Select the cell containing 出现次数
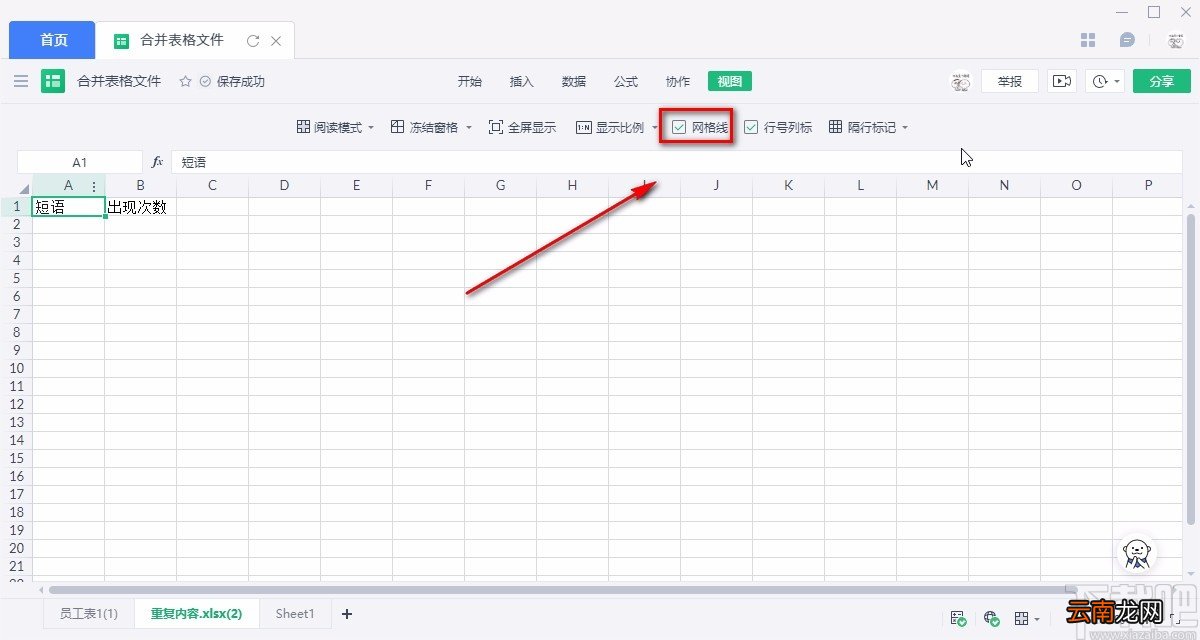 140,207
